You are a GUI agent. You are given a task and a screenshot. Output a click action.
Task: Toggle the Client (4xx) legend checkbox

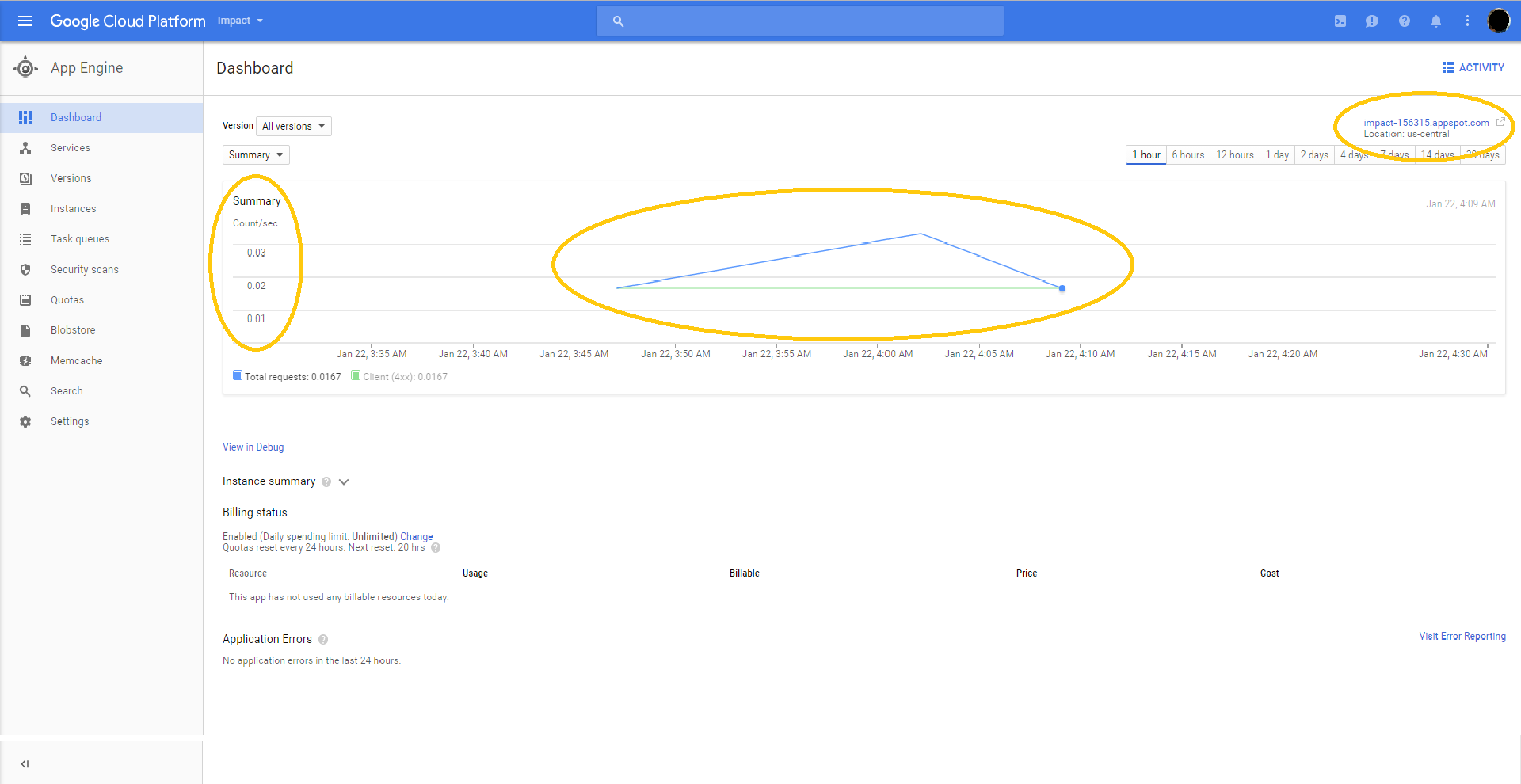(x=356, y=375)
